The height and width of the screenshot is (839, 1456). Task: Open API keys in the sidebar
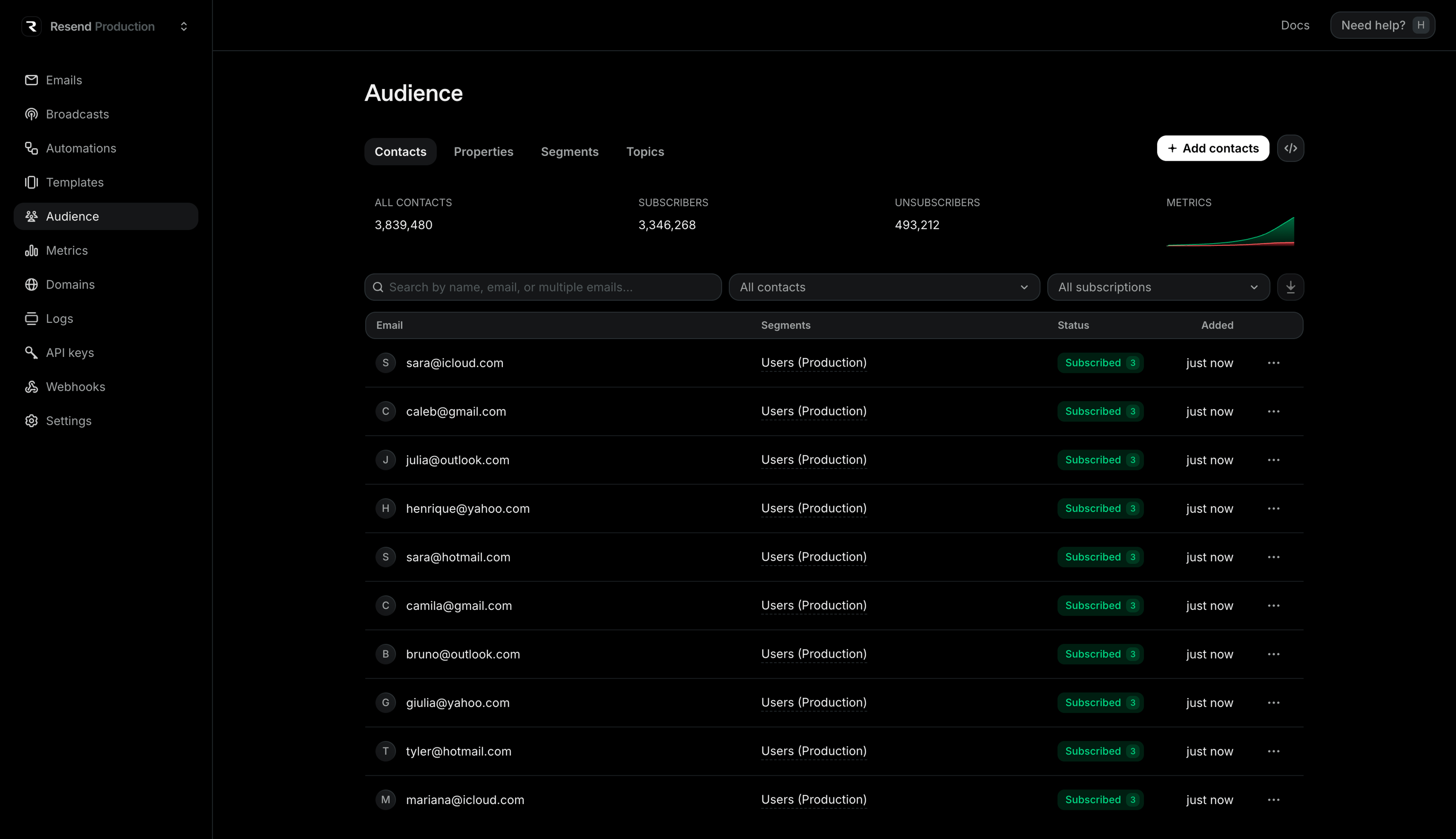click(106, 352)
